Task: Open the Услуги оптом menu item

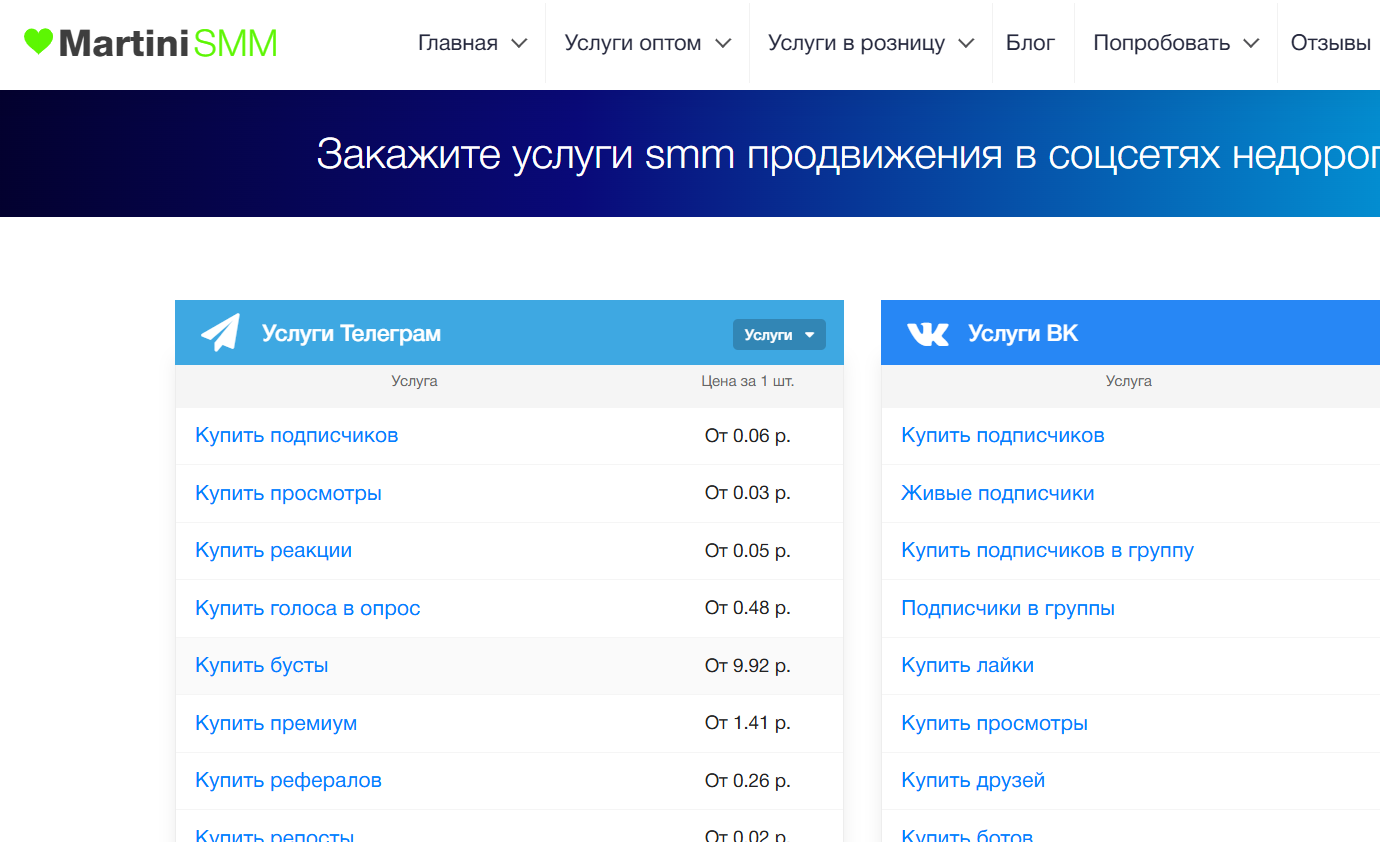Action: click(633, 43)
